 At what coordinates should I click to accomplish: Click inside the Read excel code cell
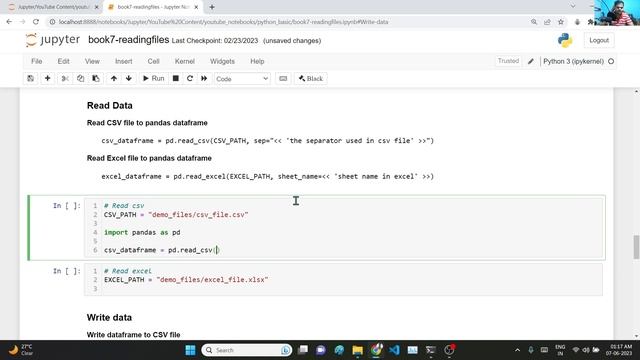tap(343, 280)
